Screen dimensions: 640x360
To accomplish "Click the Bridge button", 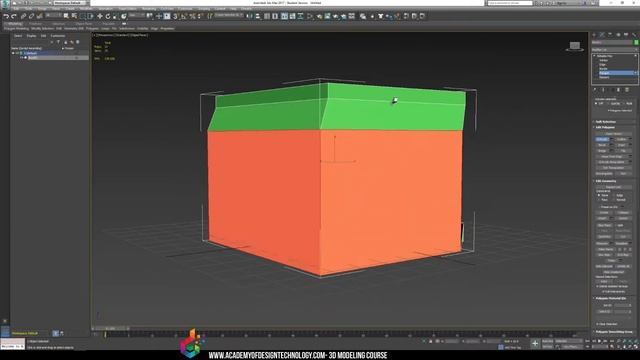I will (602, 151).
